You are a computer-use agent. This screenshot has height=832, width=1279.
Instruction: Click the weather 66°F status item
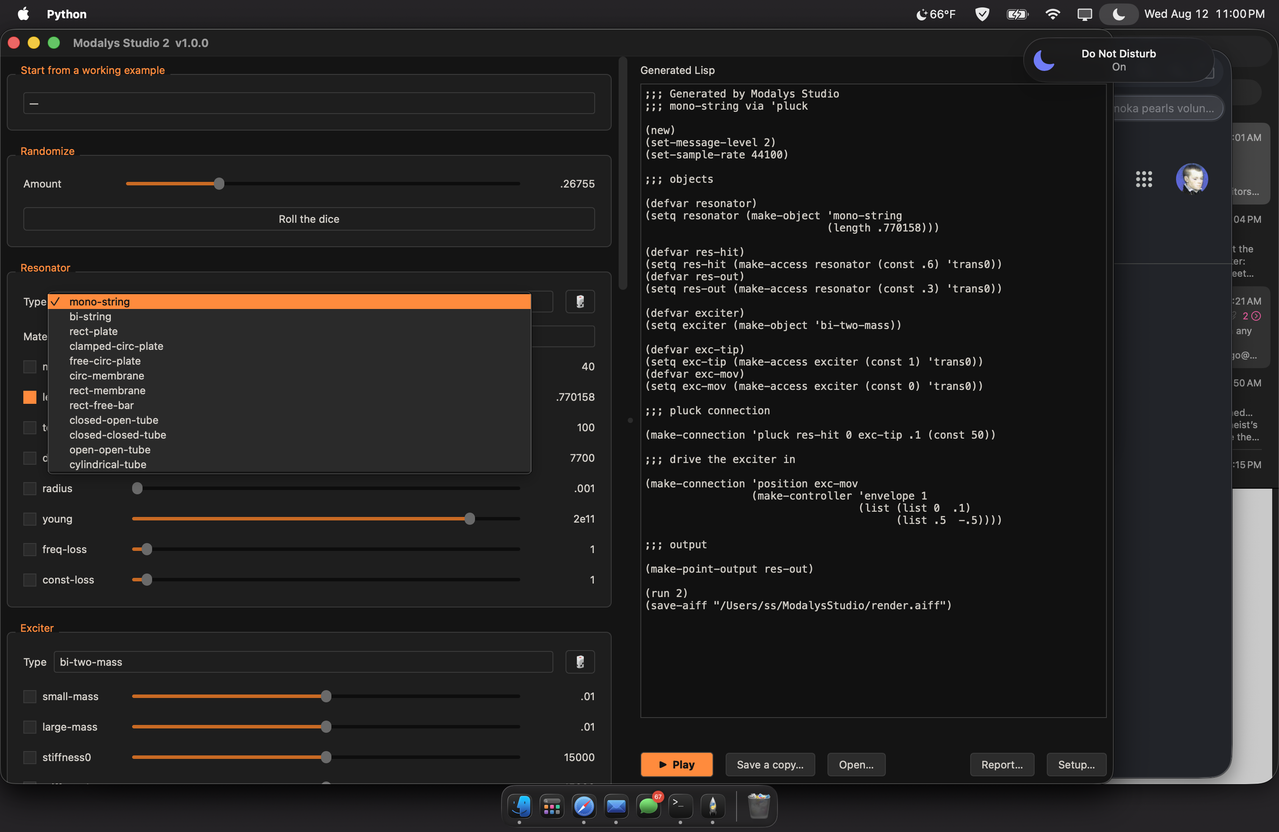936,14
